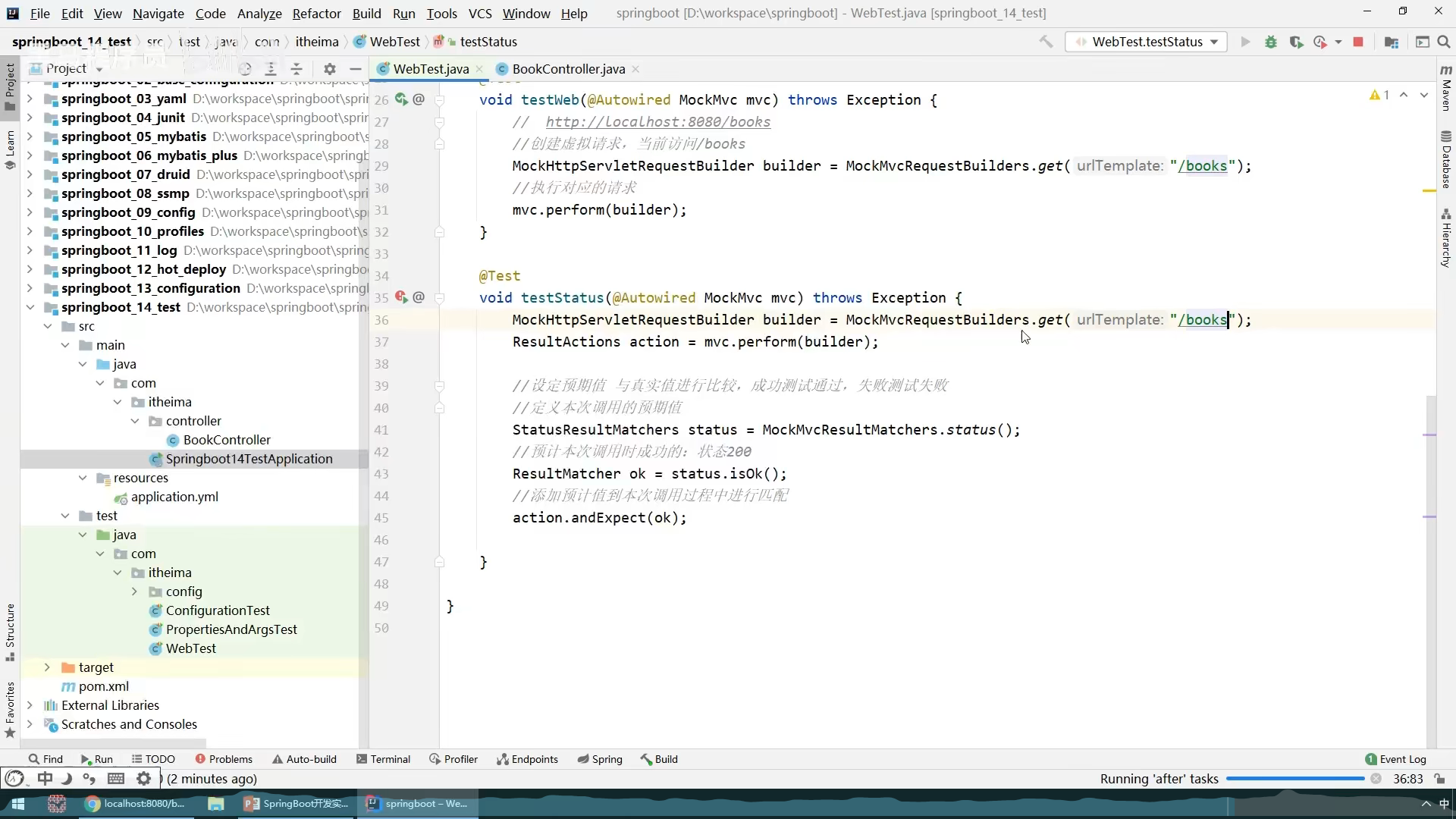Screen dimensions: 1456x819
Task: Collapse all in Project panel
Action: [297, 69]
